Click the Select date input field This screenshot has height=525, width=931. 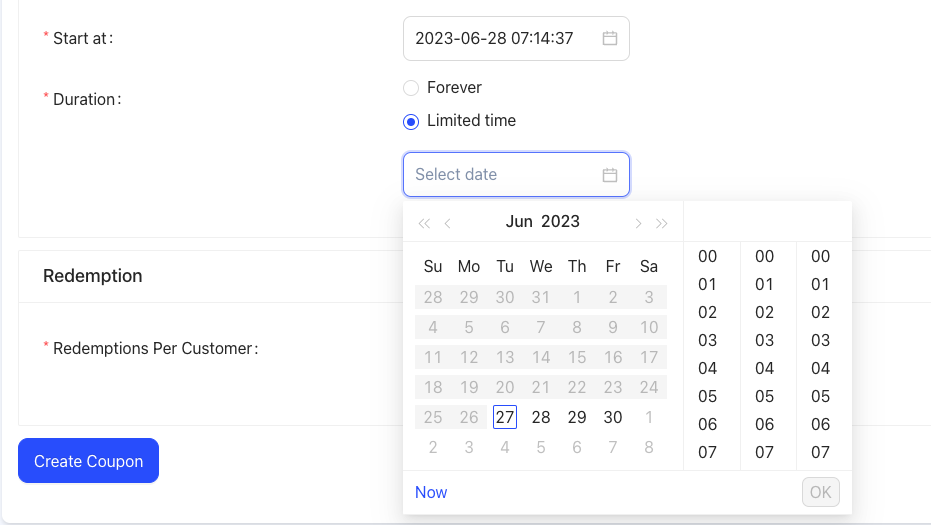(500, 175)
